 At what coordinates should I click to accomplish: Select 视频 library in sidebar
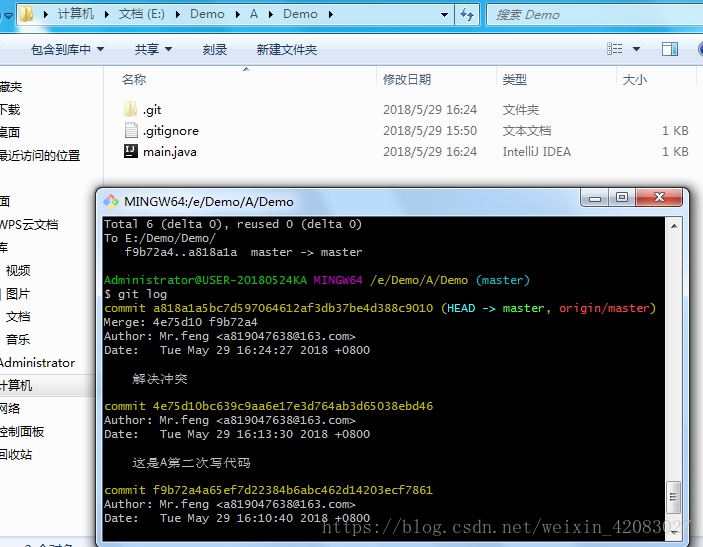click(18, 270)
